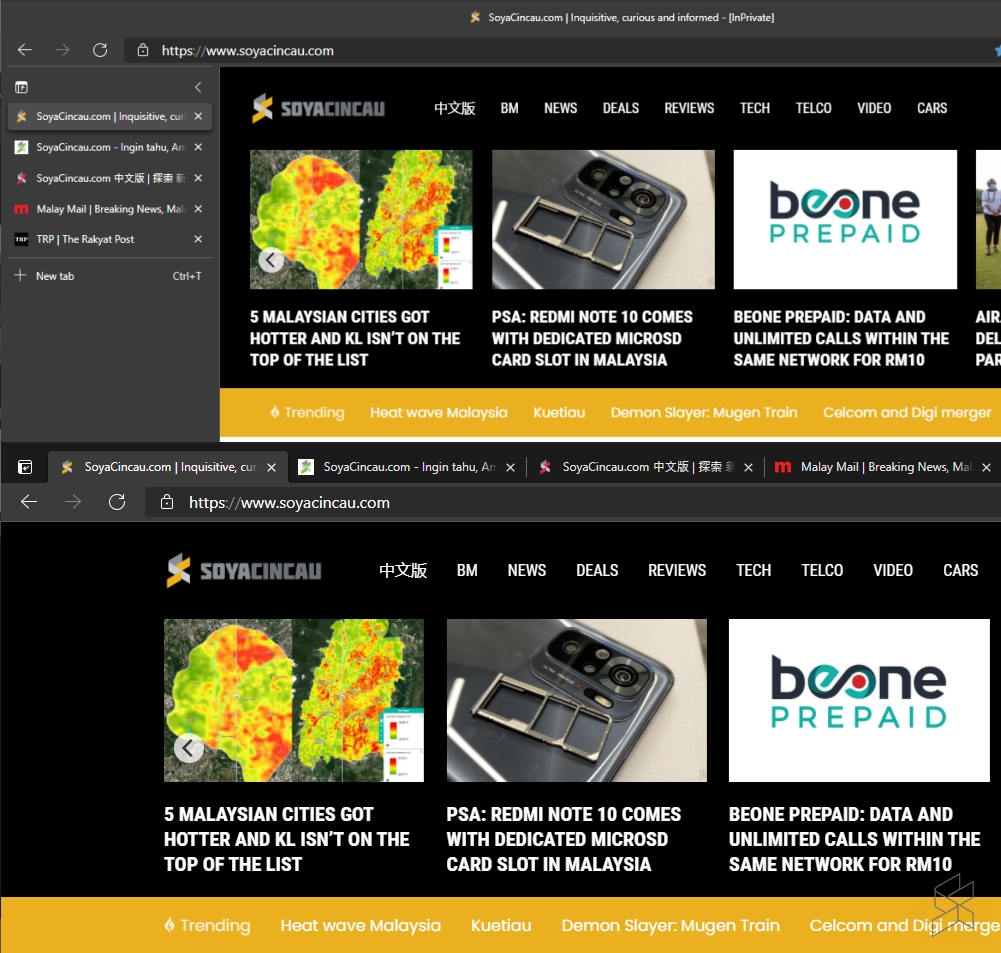Viewport: 1001px width, 953px height.
Task: Click the back arrow in the top browser toolbar
Action: (x=25, y=50)
